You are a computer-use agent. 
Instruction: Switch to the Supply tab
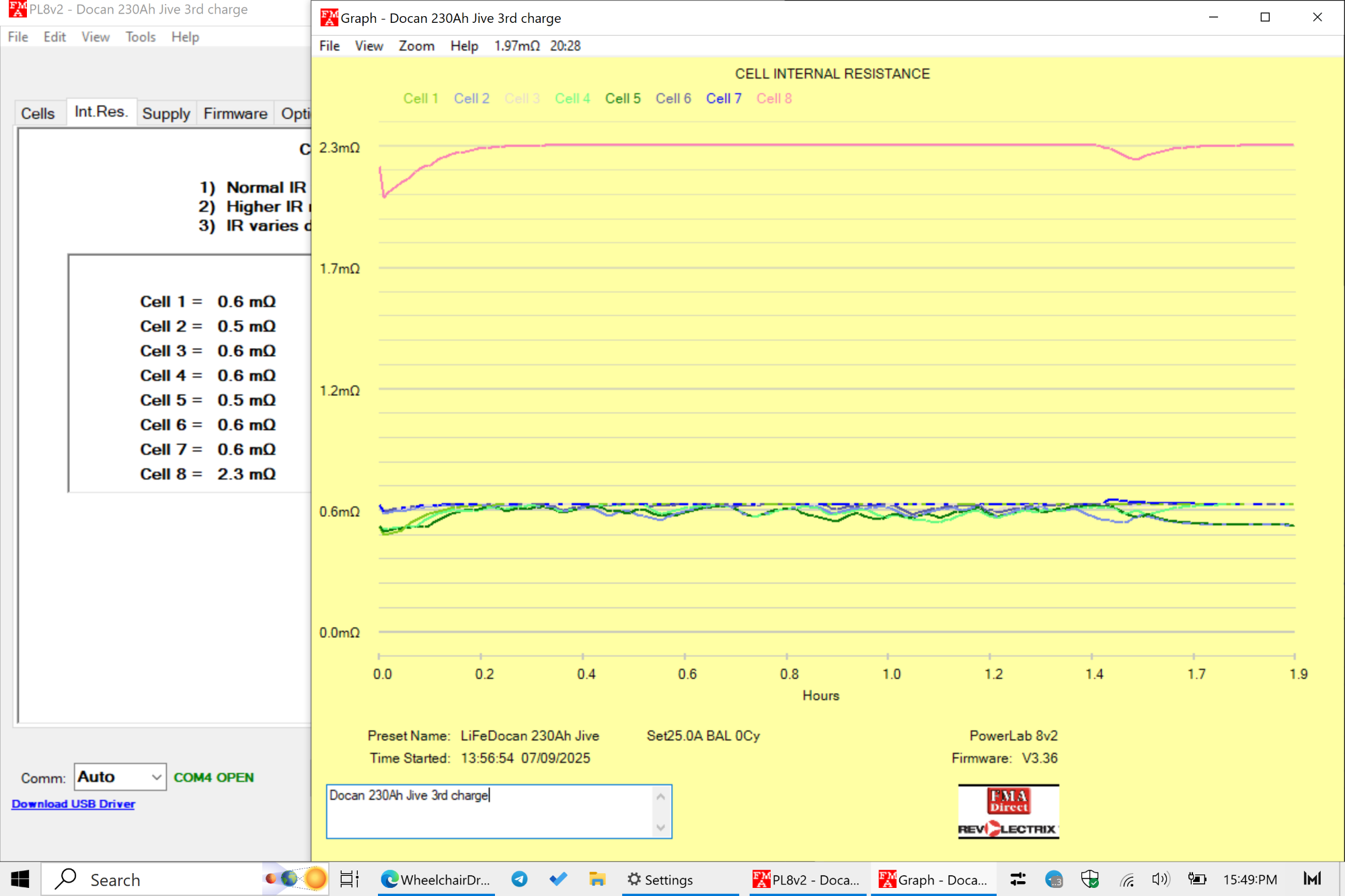coord(165,114)
